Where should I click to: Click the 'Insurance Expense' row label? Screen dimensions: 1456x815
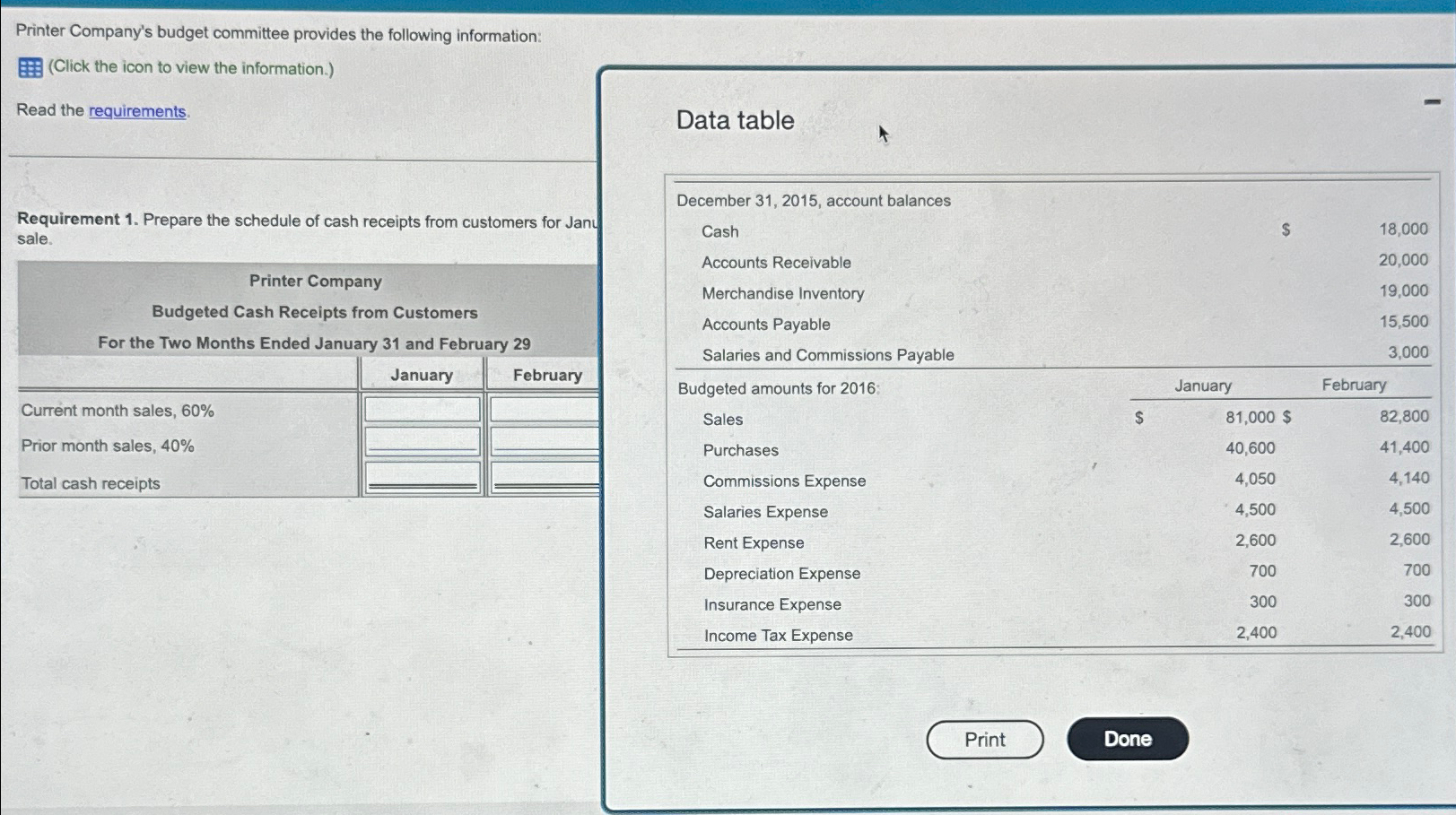click(772, 605)
